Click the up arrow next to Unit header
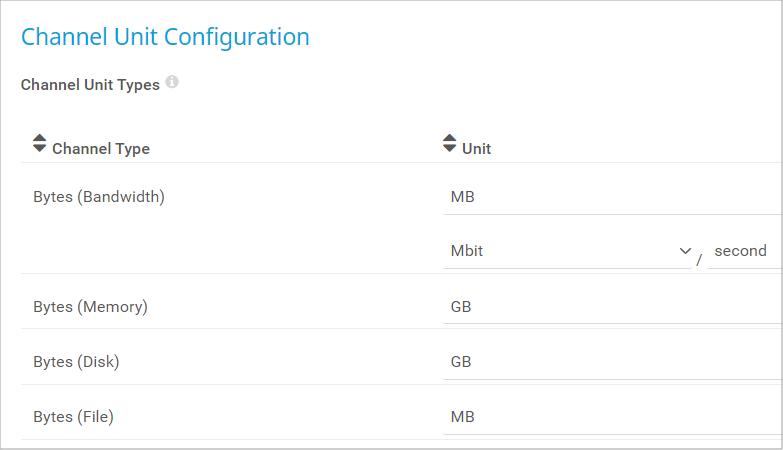This screenshot has width=783, height=450. point(449,138)
